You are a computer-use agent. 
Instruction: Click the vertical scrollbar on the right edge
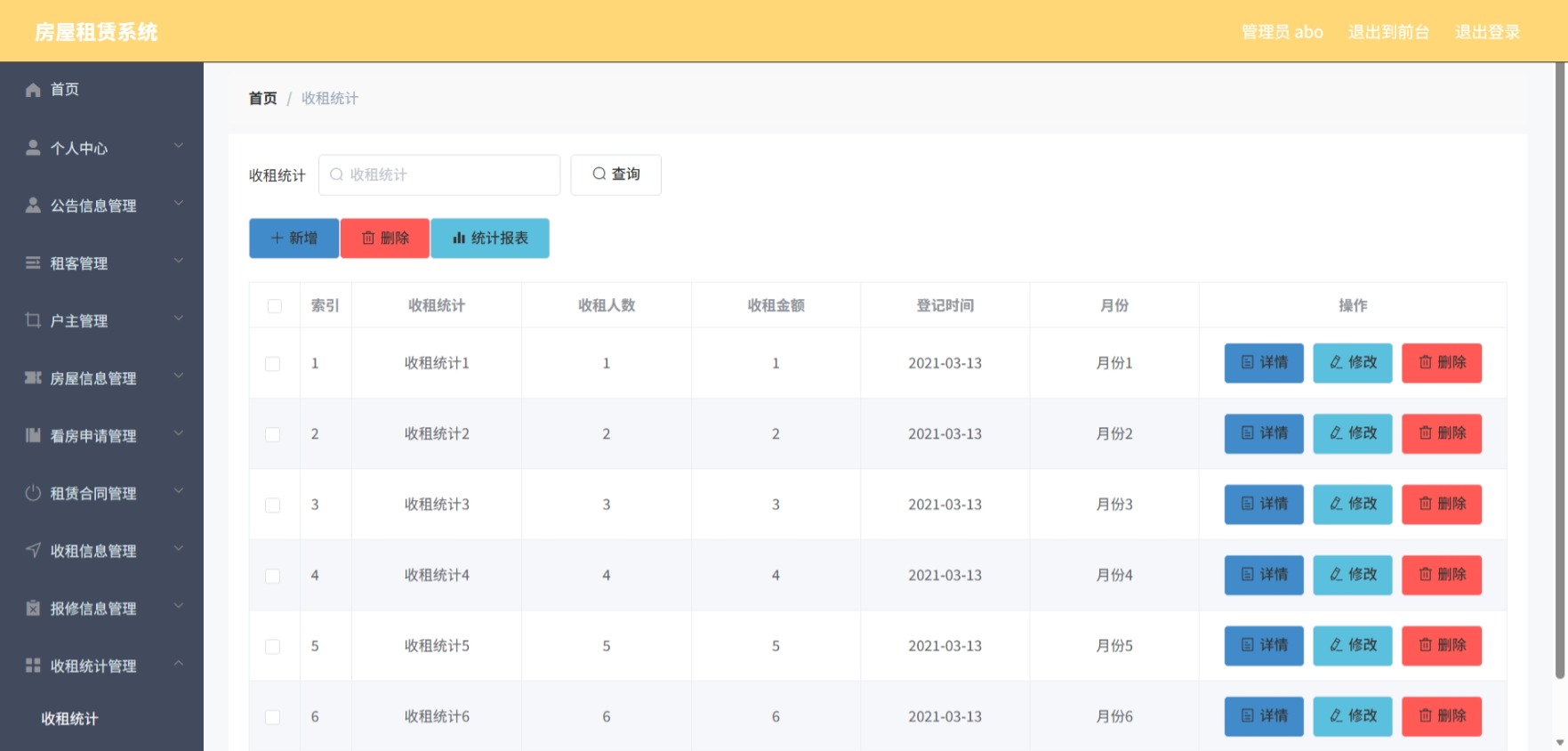pos(1560,372)
